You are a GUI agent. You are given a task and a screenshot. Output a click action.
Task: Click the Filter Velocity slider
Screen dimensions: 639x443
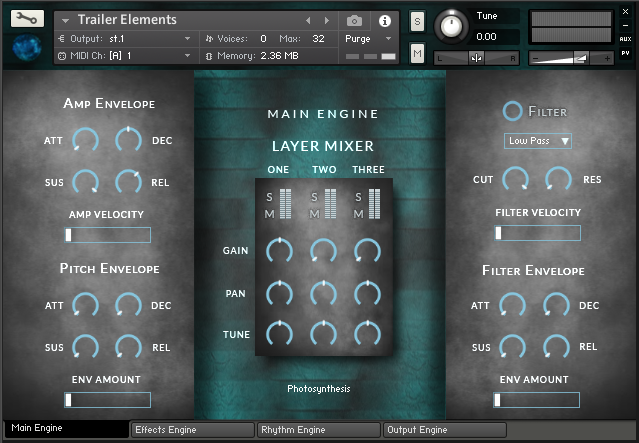tap(538, 233)
